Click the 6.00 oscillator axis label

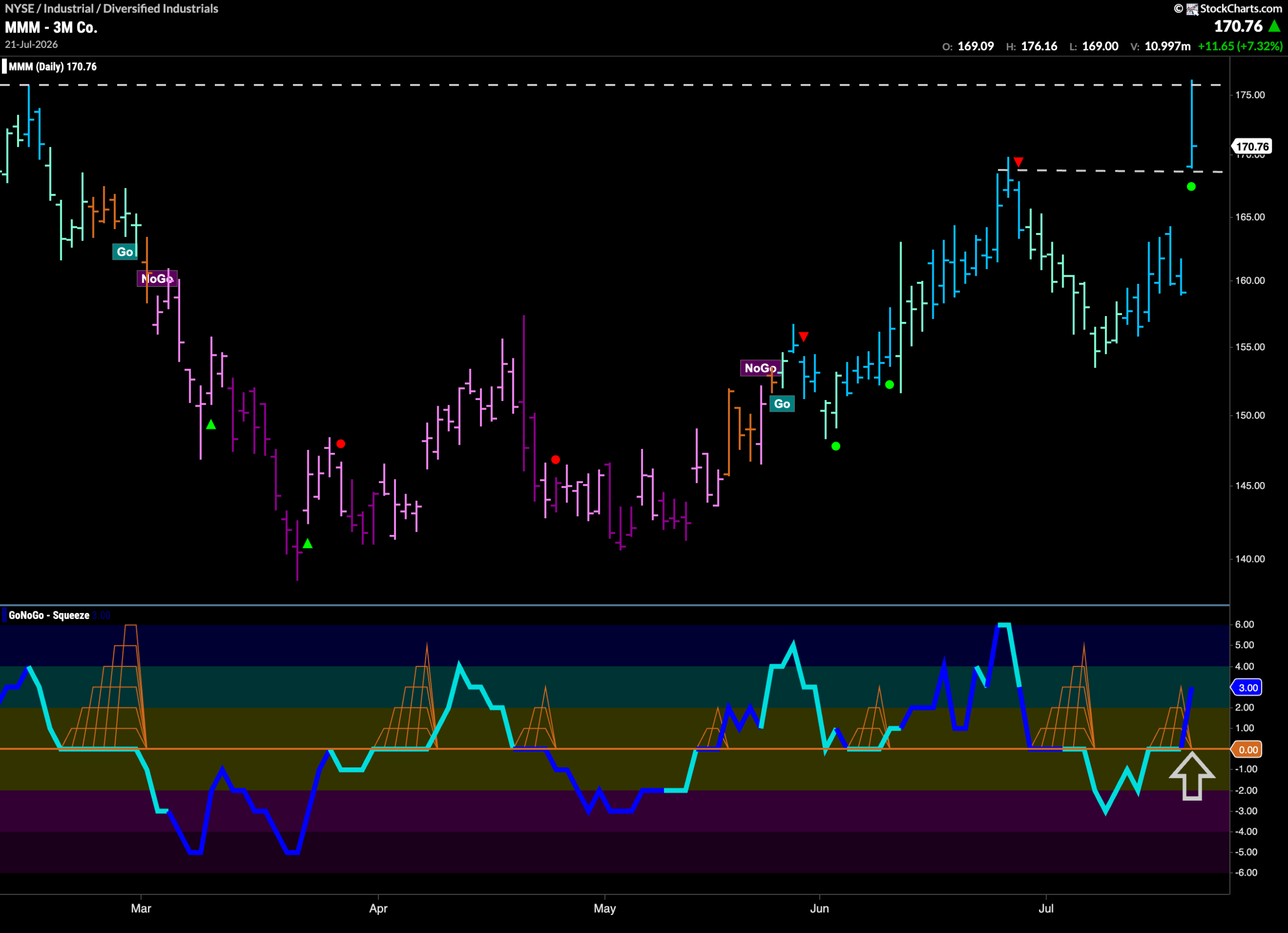[1244, 624]
